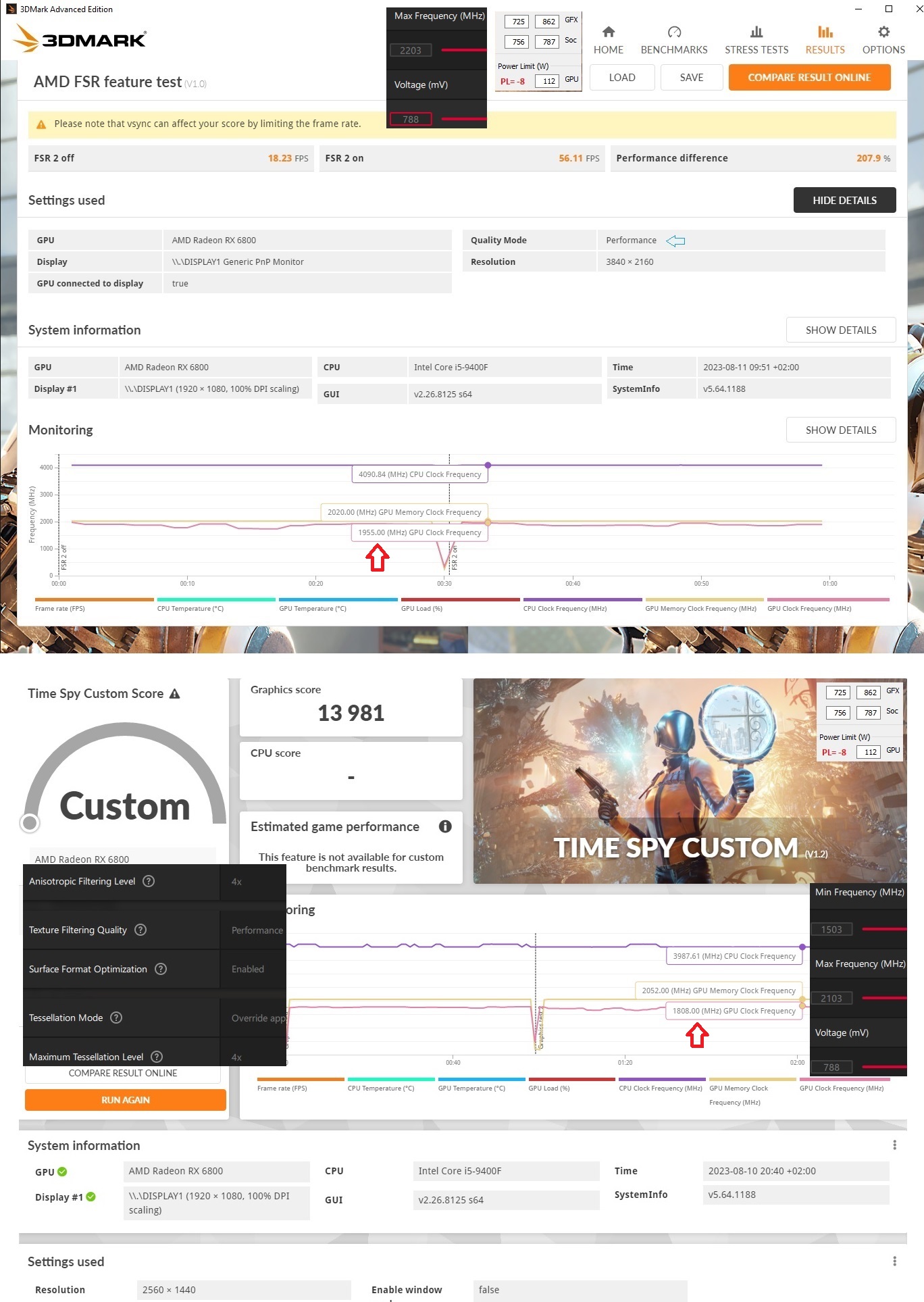Open the three-dot menu beside lower Settings used
The height and width of the screenshot is (1302, 924).
[894, 1261]
